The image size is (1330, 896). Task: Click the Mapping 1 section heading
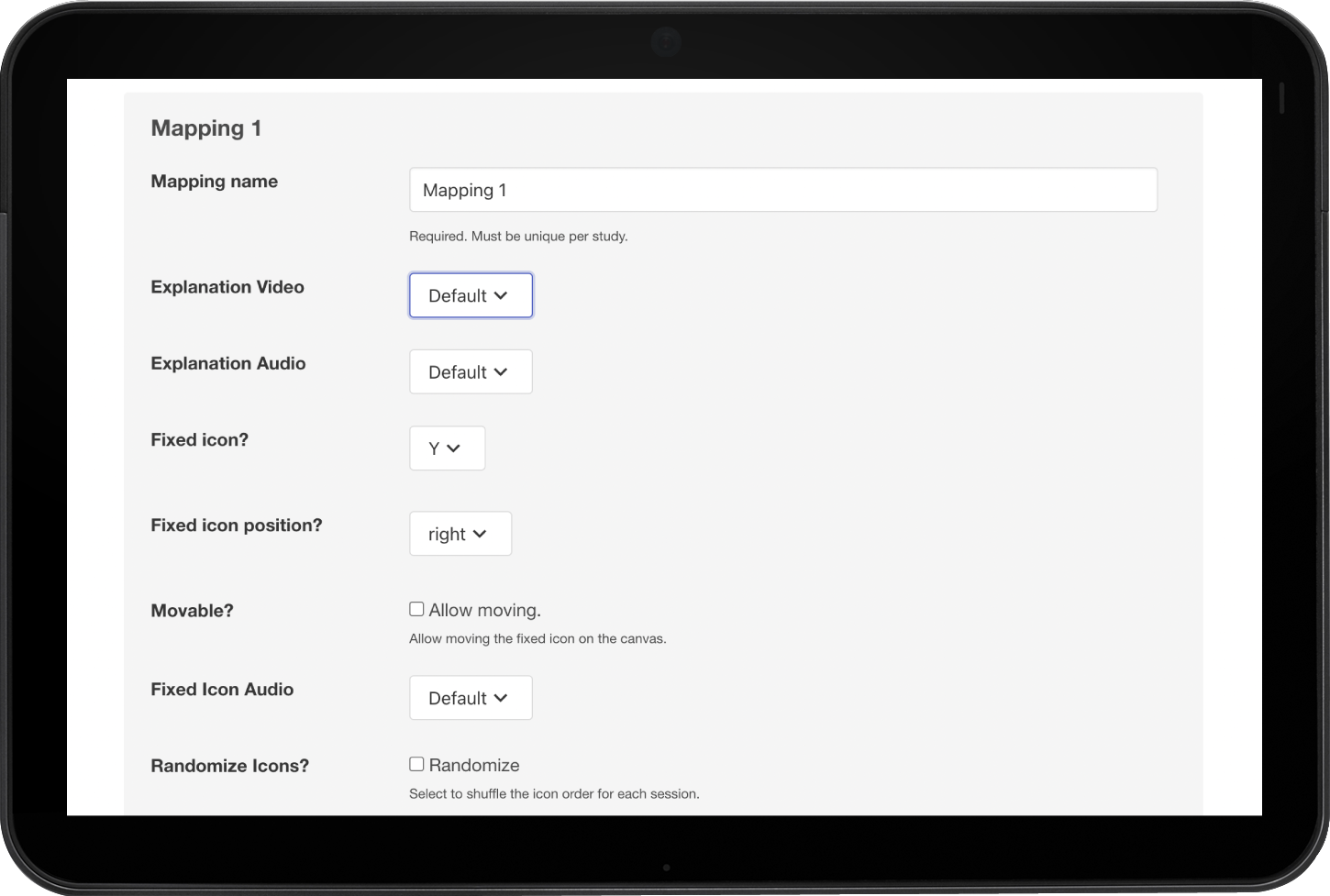[x=205, y=128]
